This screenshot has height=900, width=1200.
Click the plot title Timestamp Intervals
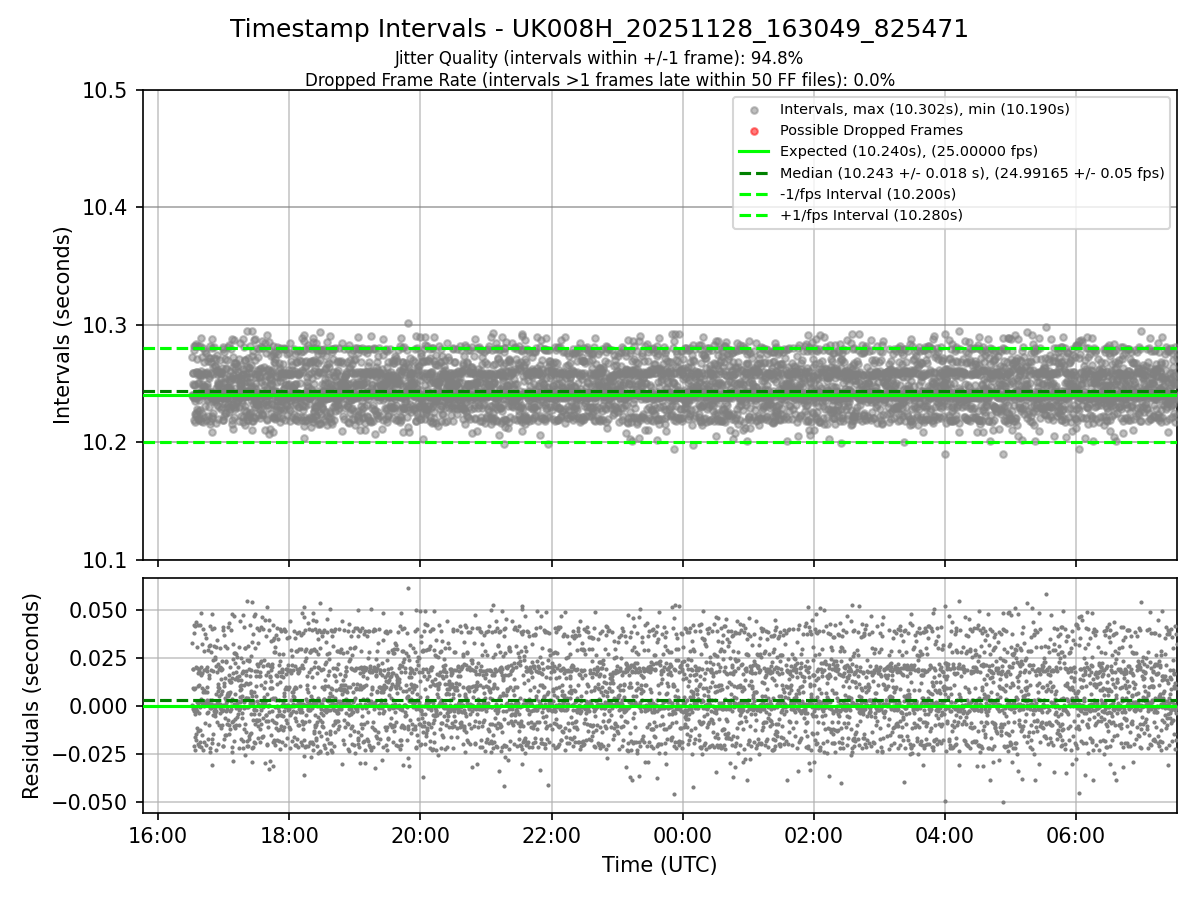tap(599, 29)
